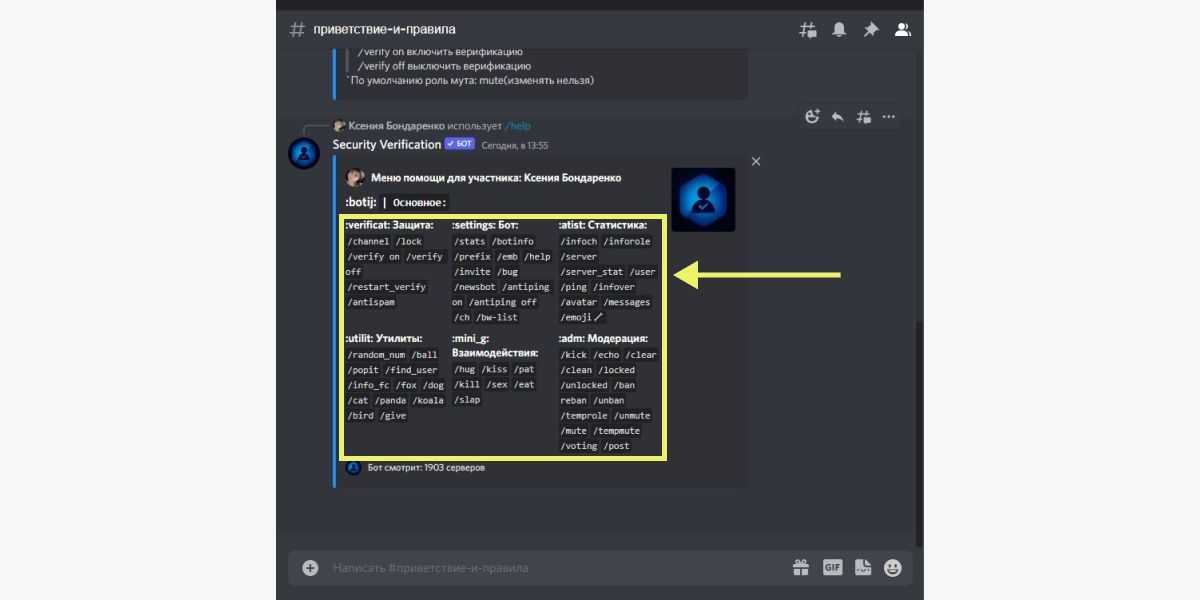Create a thread from the bot message

tap(863, 117)
